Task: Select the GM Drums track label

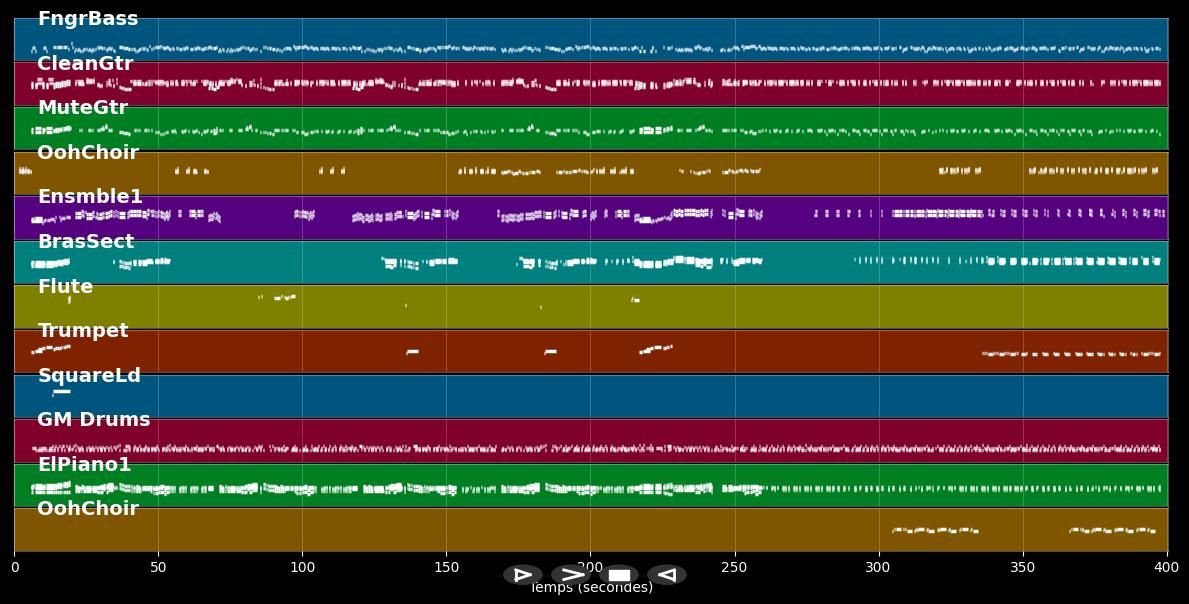Action: coord(93,420)
